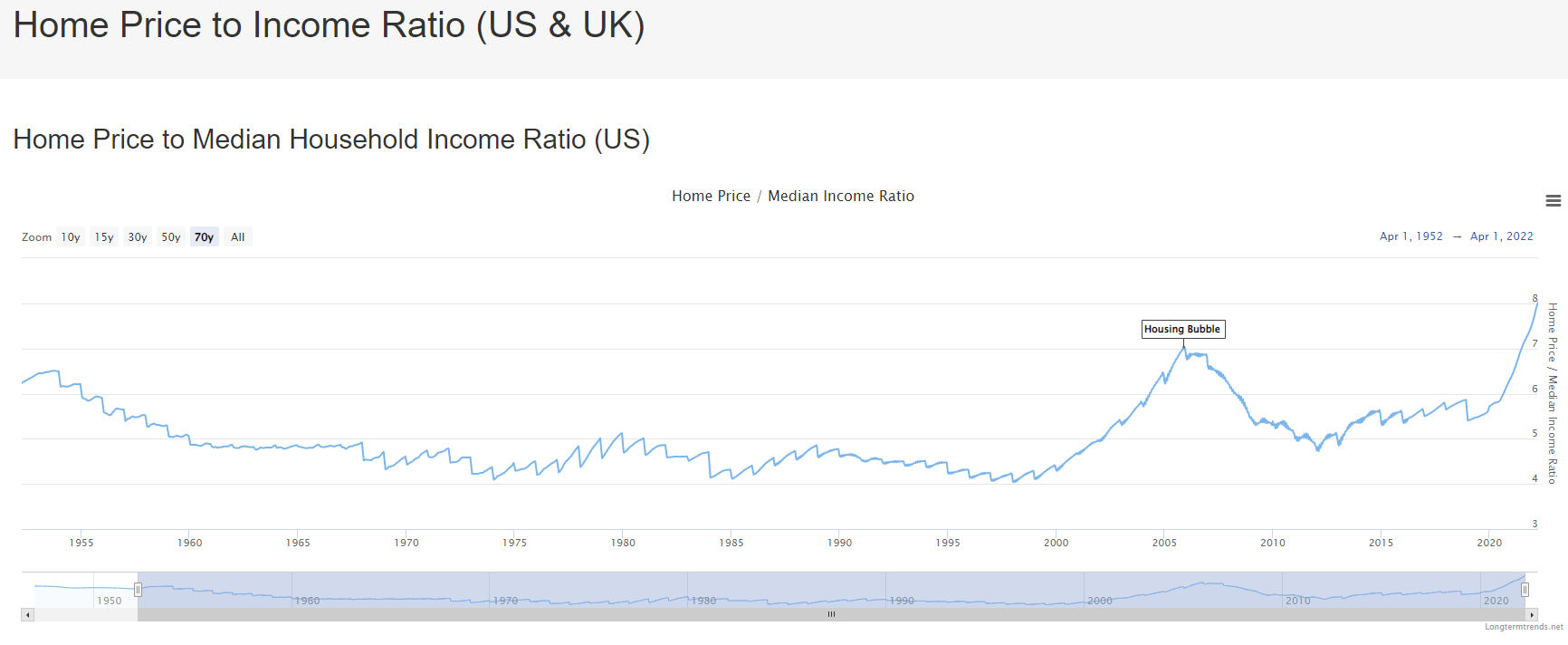
Task: Click the left navigator handle grip
Action: point(138,590)
